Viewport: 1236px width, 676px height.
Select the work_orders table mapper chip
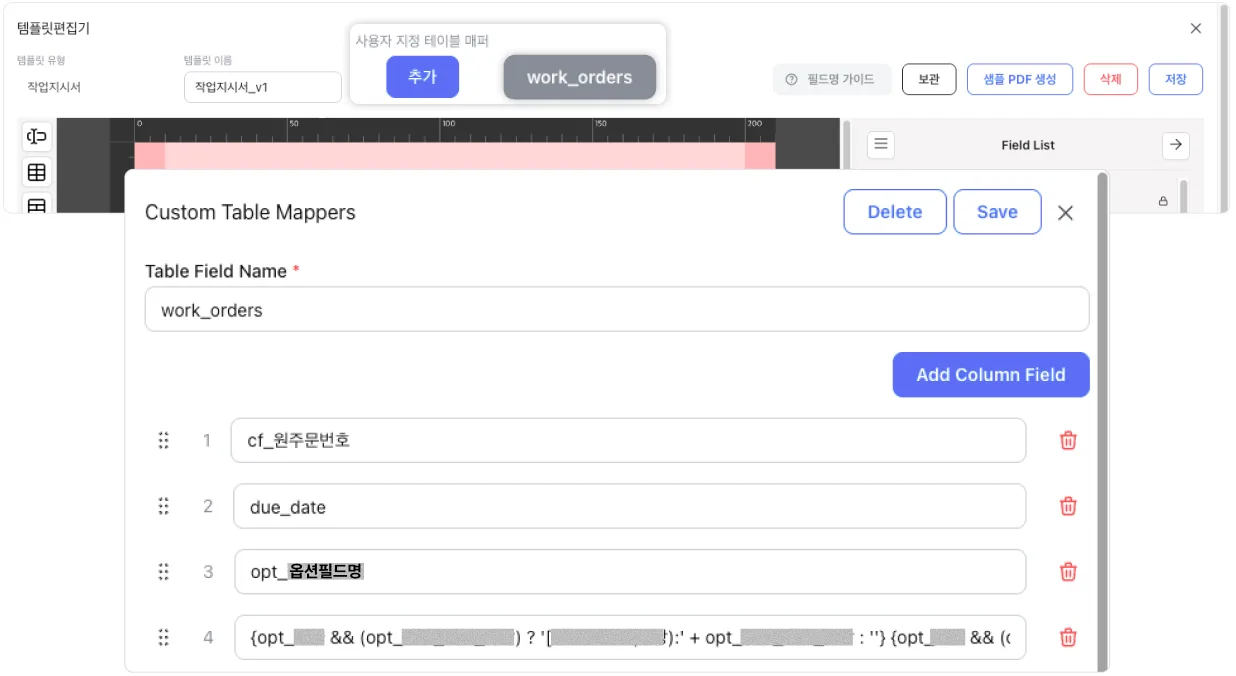579,77
